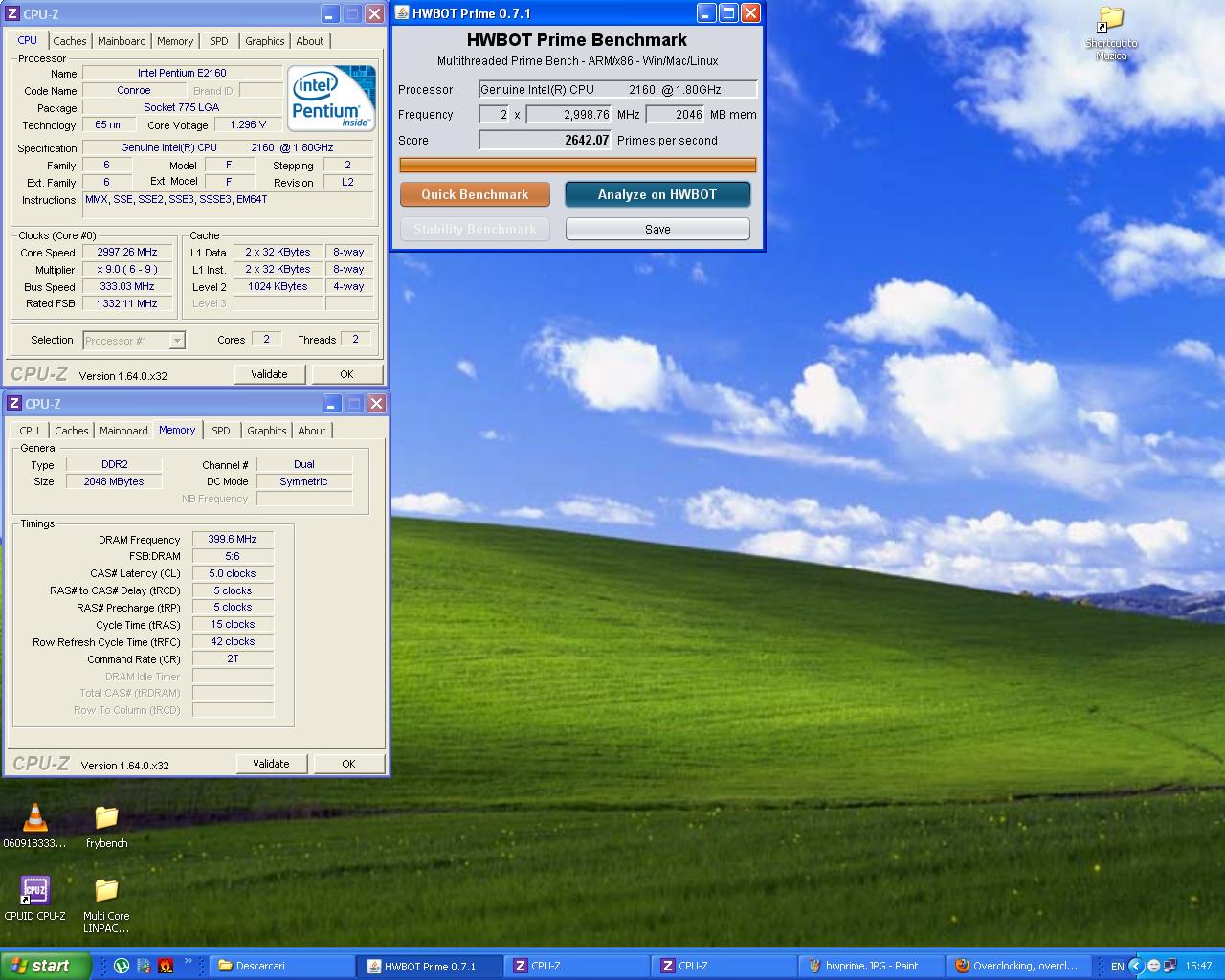Click Validate in the top CPU-Z window

[269, 374]
